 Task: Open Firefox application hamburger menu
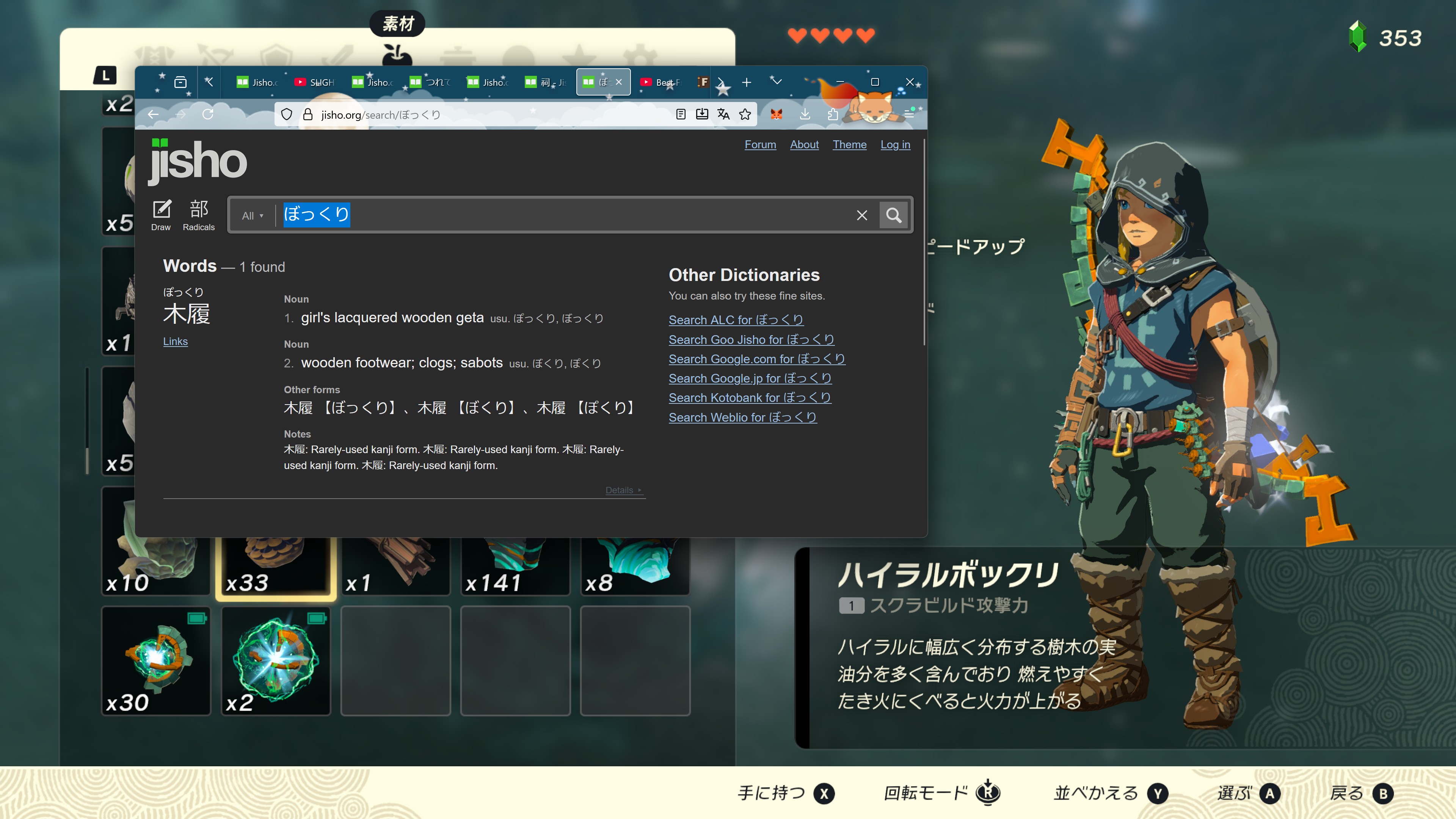point(909,115)
